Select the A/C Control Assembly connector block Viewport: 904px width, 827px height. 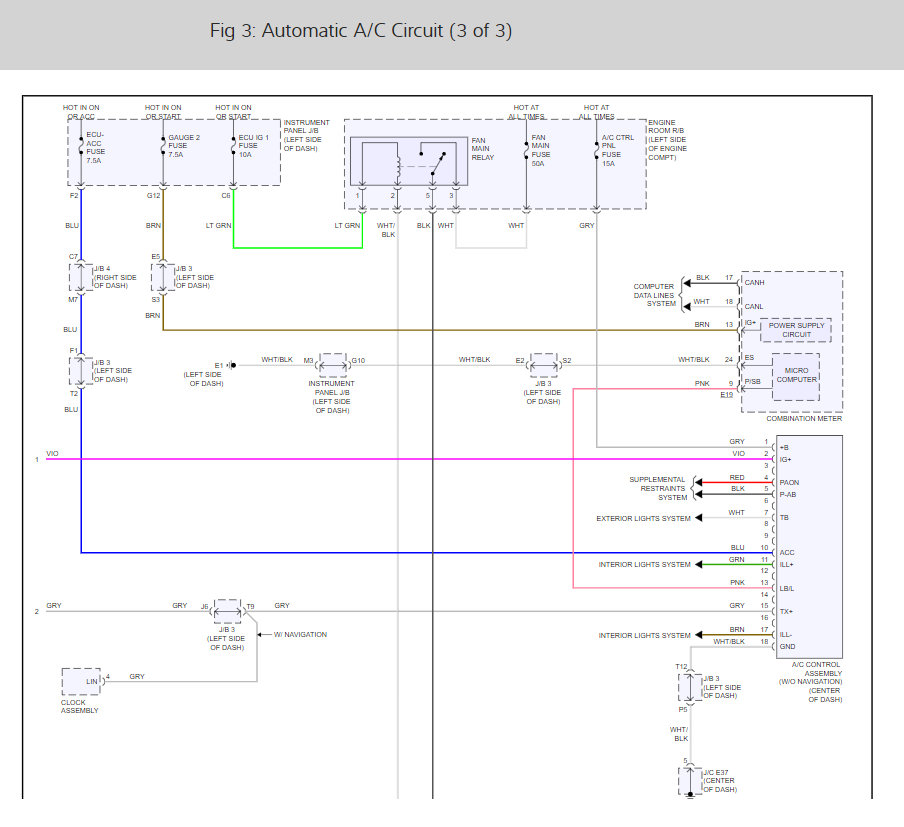pyautogui.click(x=809, y=547)
